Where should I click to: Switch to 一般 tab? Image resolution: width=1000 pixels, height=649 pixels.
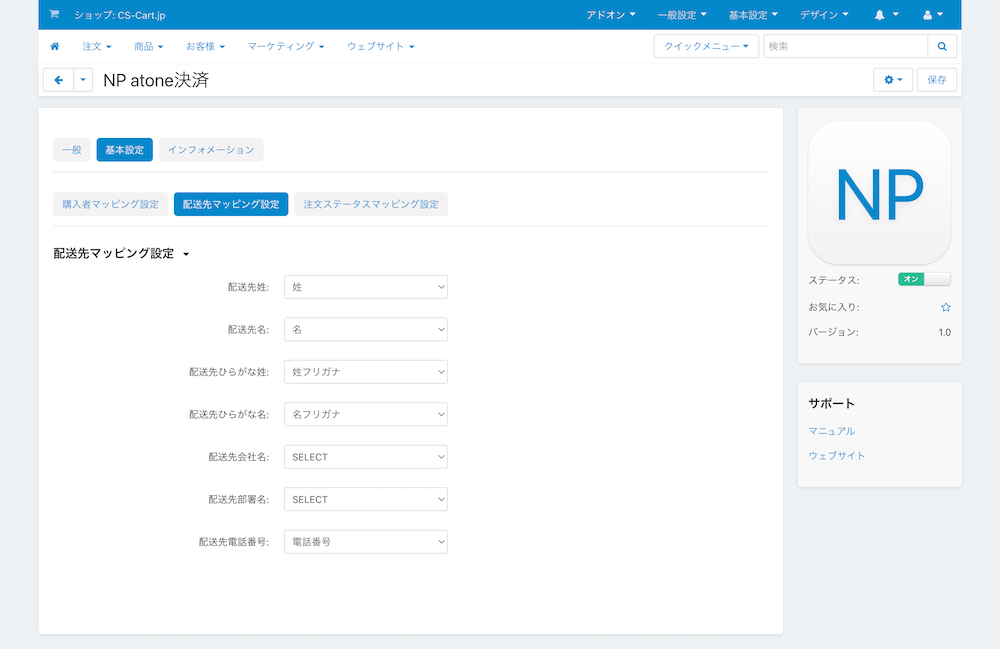(x=72, y=150)
